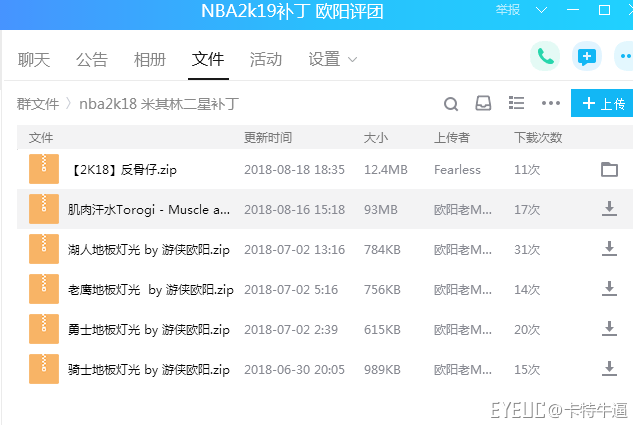Click zip icon of 老鹰地板灯光 file
Viewport: 633px width, 425px height.
coord(44,289)
